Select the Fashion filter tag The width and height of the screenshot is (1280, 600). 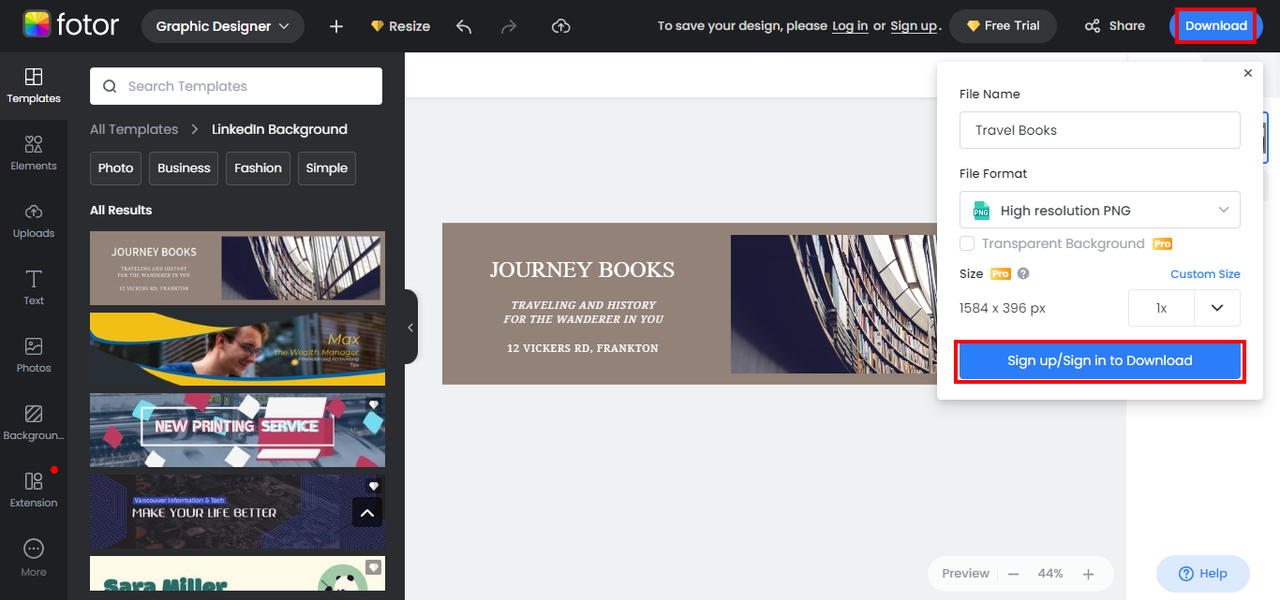(258, 168)
